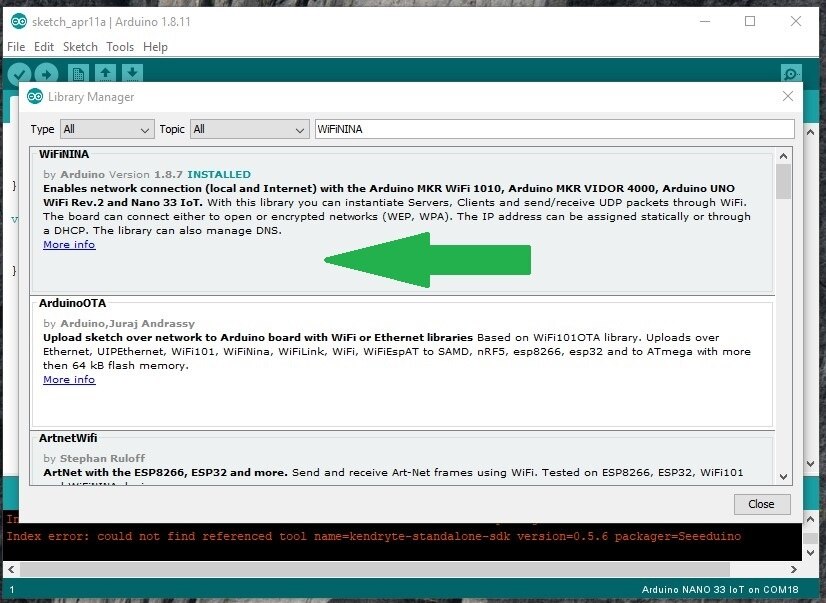
Task: Click the console horizontal scrollbar right arrow
Action: click(x=794, y=569)
